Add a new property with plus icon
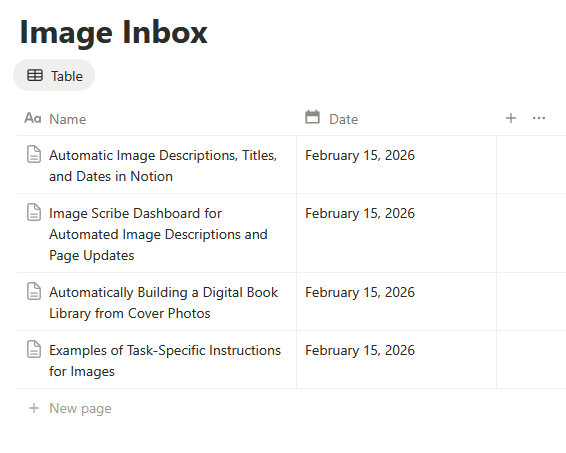The image size is (566, 453). (511, 118)
